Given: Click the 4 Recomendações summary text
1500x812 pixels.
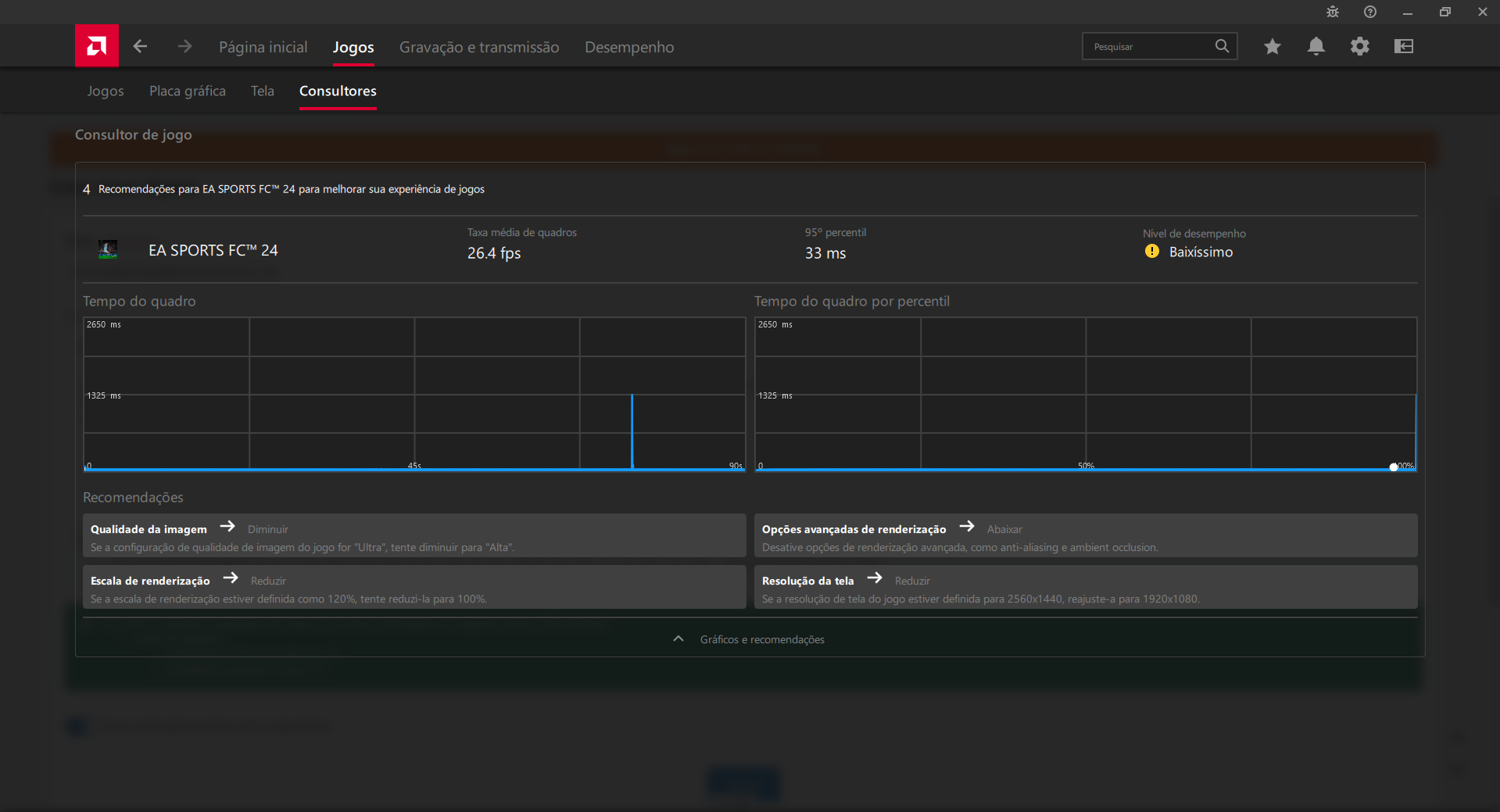Looking at the screenshot, I should tap(284, 189).
